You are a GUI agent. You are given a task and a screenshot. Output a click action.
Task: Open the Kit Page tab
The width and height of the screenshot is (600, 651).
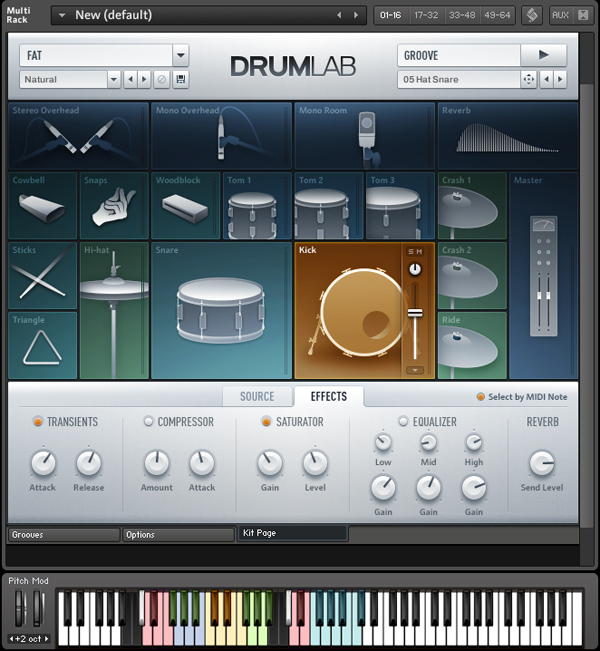tap(292, 533)
